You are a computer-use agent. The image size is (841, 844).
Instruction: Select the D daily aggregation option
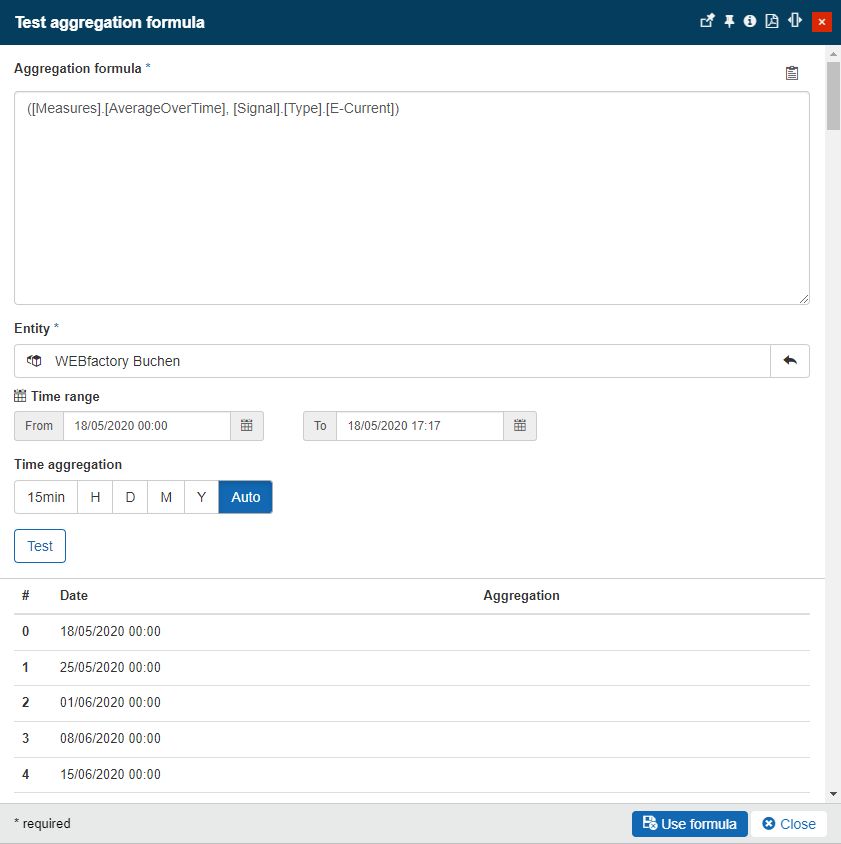(130, 497)
